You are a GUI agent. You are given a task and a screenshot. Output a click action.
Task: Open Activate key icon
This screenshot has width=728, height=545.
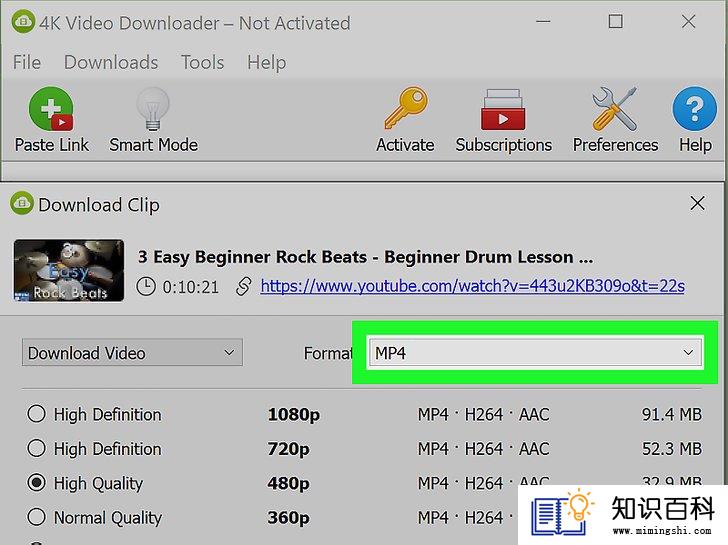406,108
